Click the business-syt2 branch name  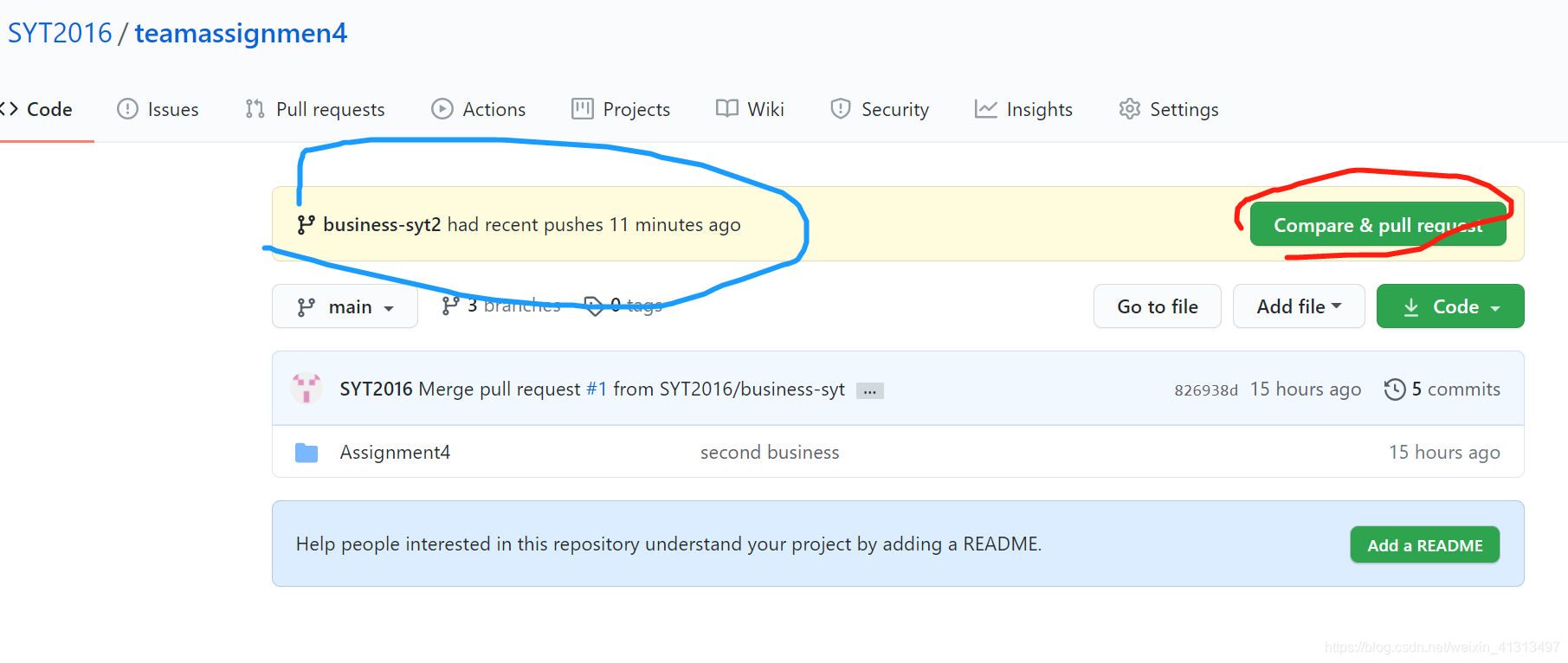click(x=382, y=225)
